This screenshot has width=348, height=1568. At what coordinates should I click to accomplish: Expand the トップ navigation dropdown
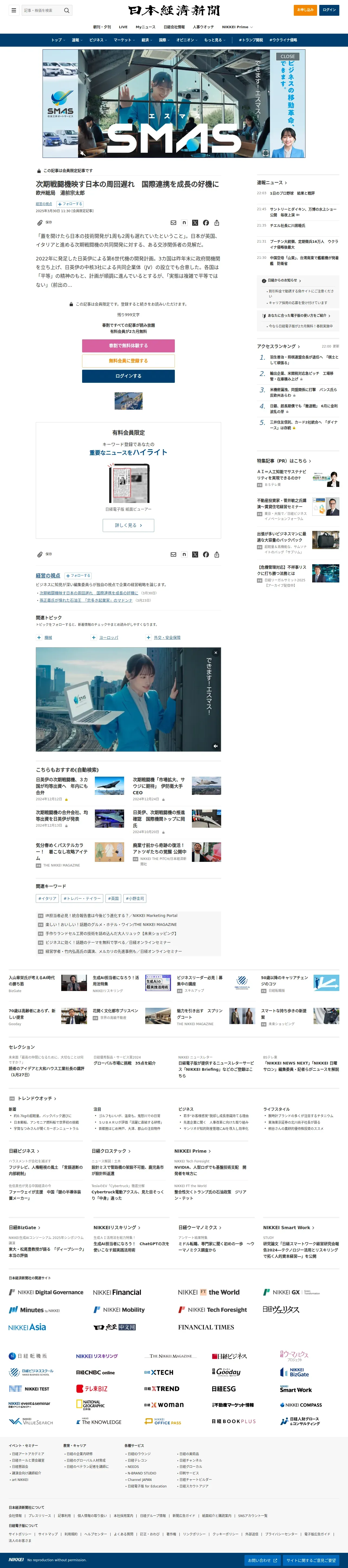click(x=58, y=40)
